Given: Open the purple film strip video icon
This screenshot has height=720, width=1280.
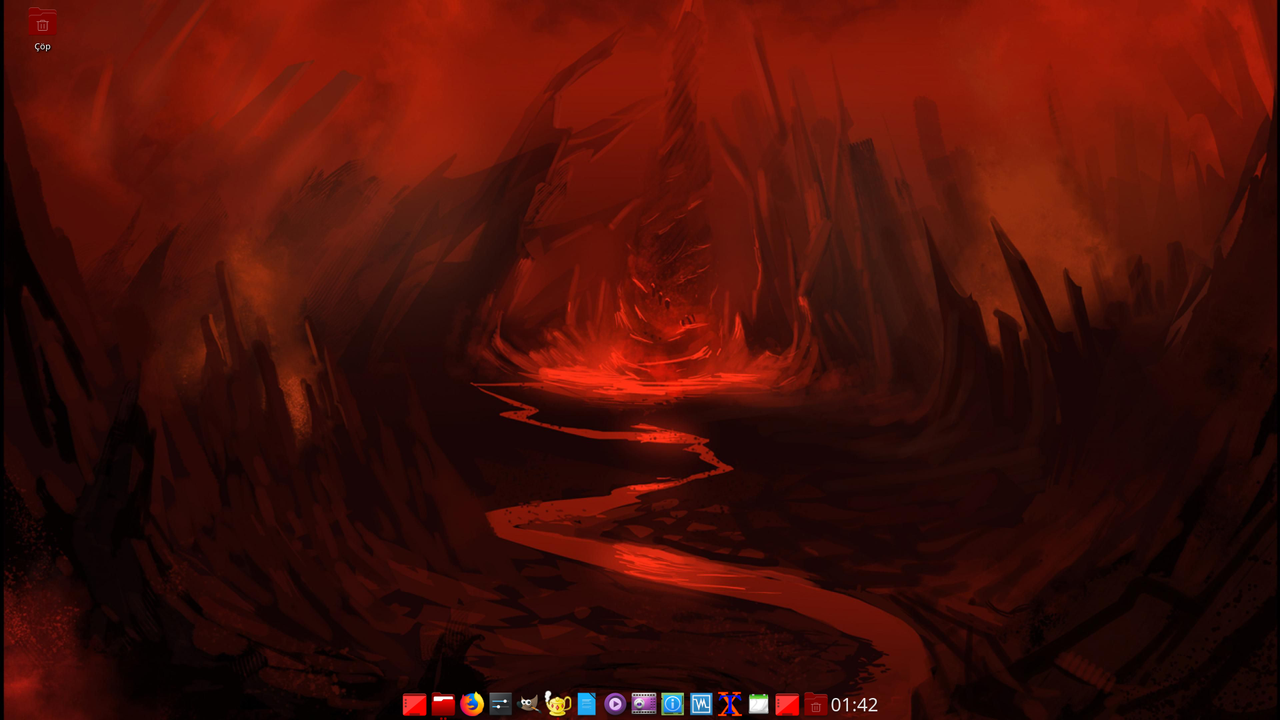Looking at the screenshot, I should [x=644, y=705].
